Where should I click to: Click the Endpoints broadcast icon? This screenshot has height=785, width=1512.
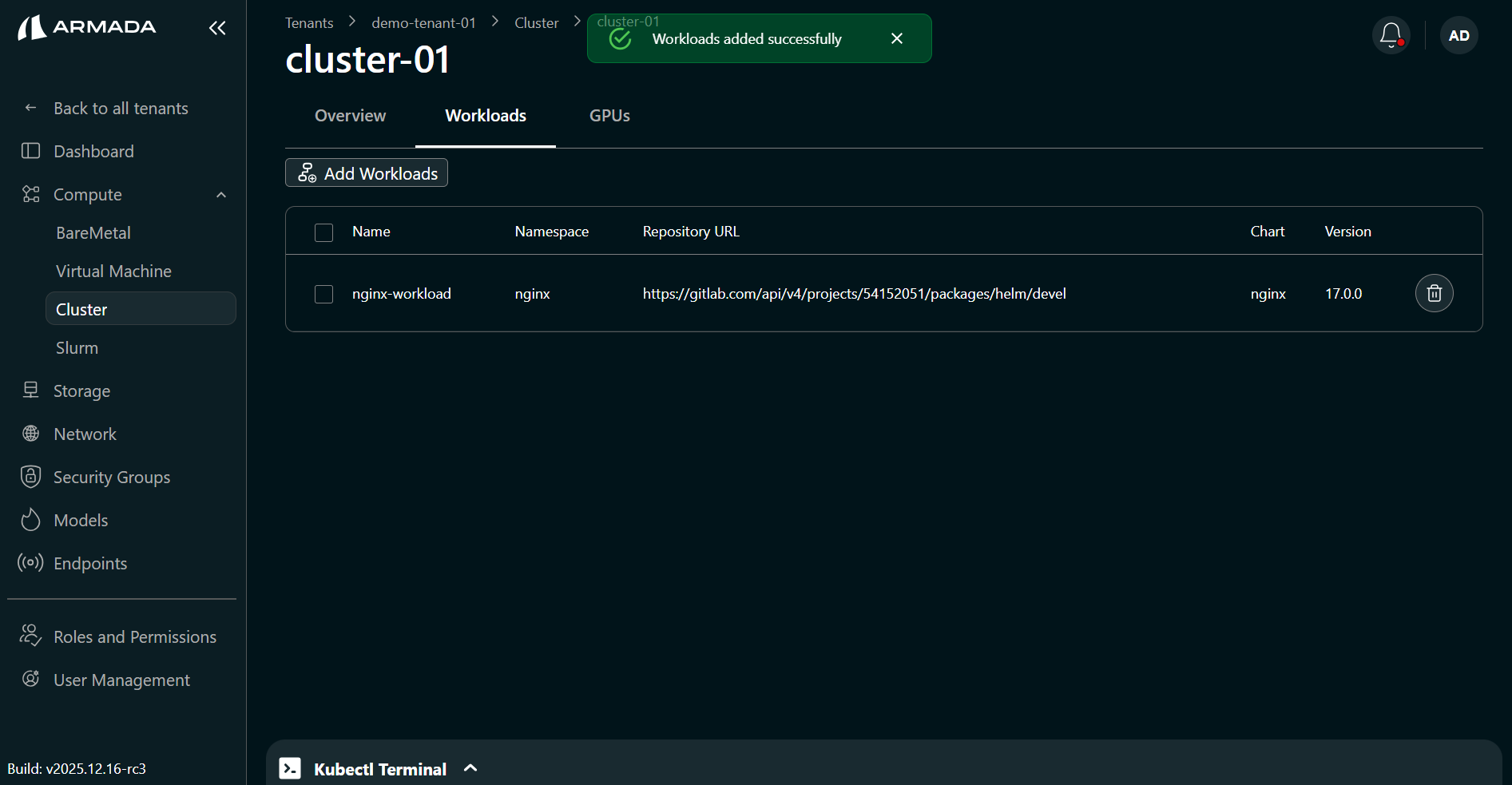[30, 563]
